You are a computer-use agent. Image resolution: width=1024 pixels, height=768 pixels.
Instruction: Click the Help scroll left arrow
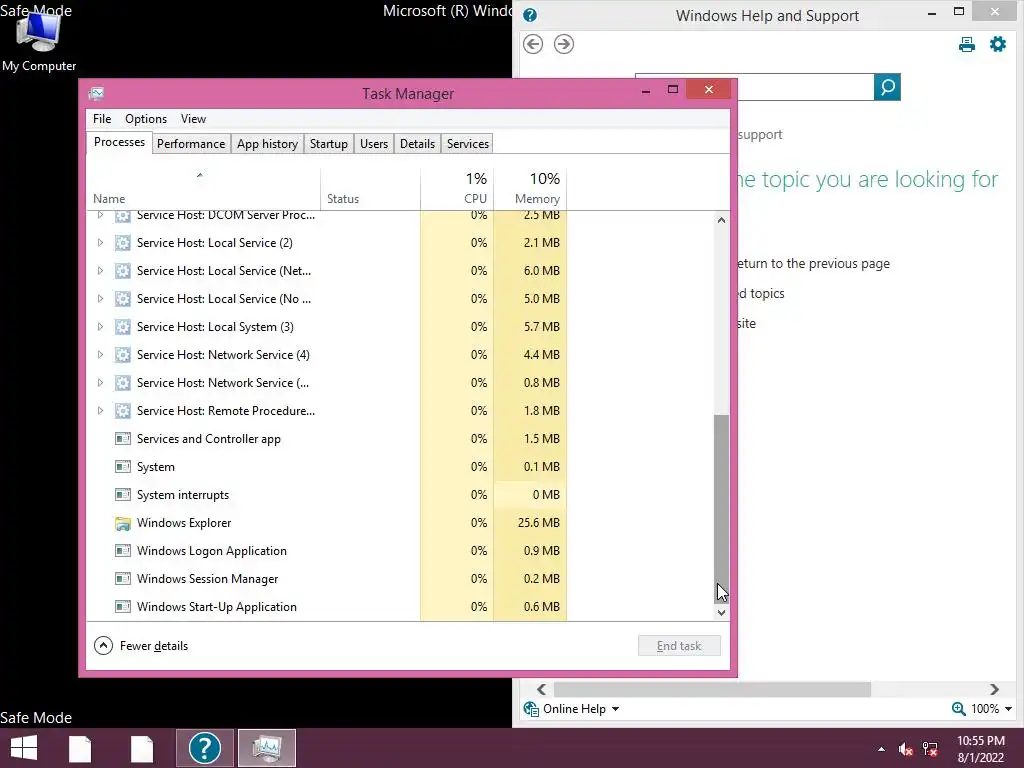[x=541, y=690]
